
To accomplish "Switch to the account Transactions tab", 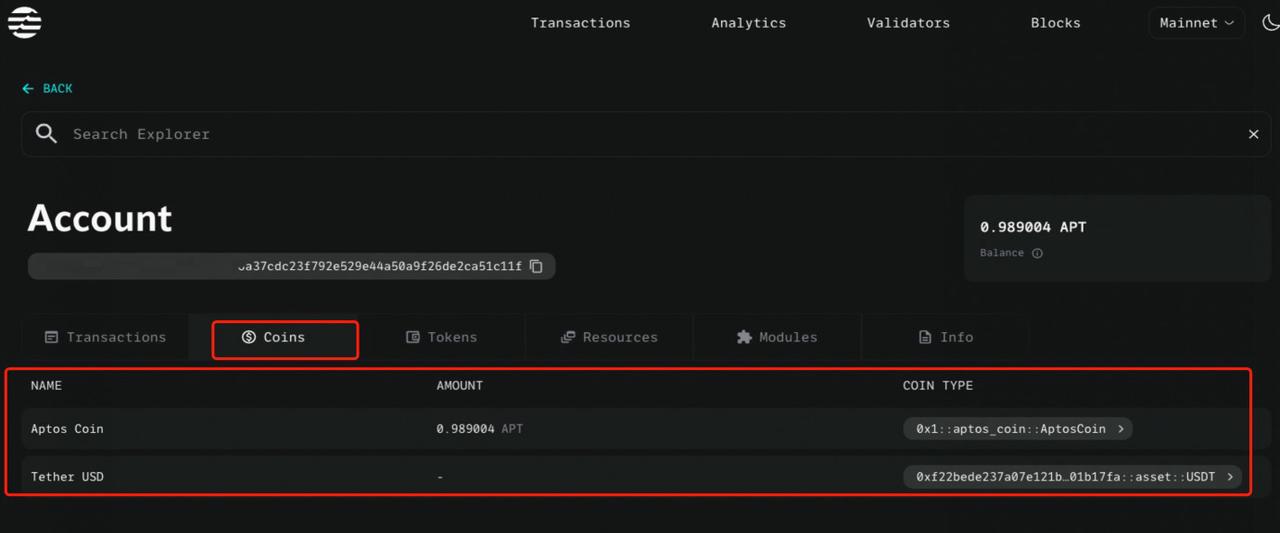I will (x=105, y=337).
